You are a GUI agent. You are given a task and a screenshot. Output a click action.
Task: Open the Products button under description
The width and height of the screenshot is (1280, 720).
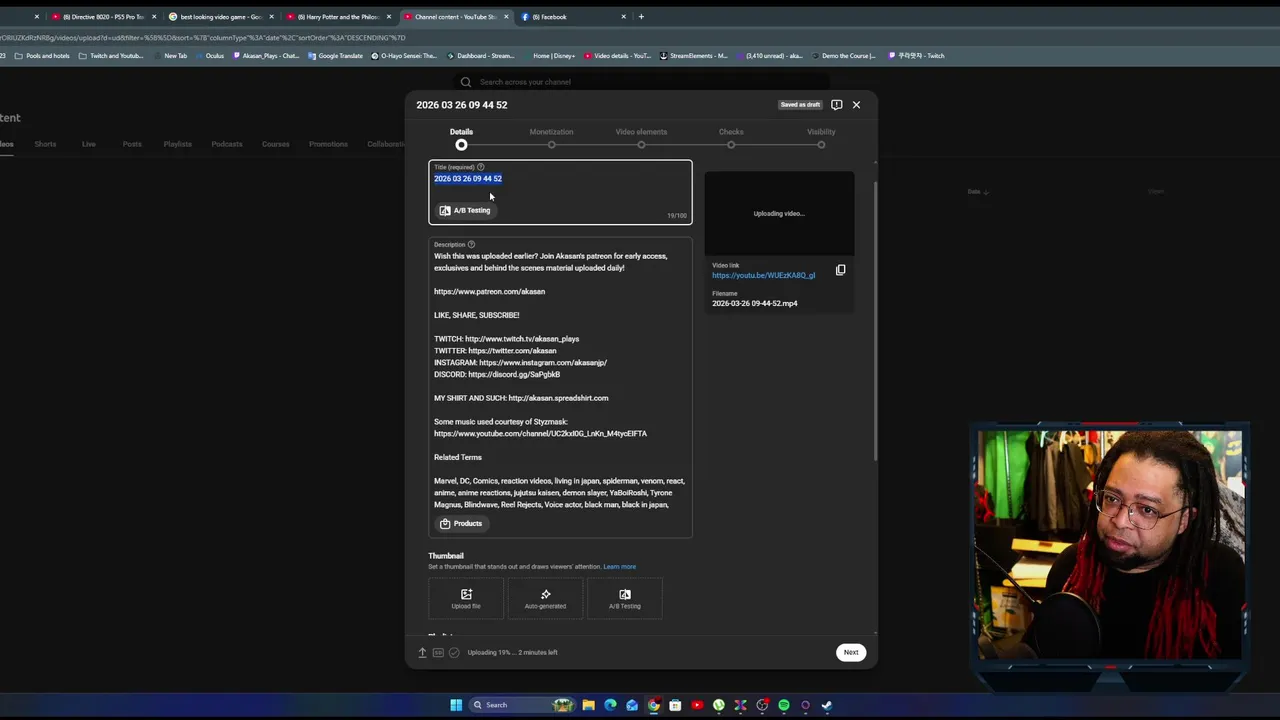[x=461, y=523]
